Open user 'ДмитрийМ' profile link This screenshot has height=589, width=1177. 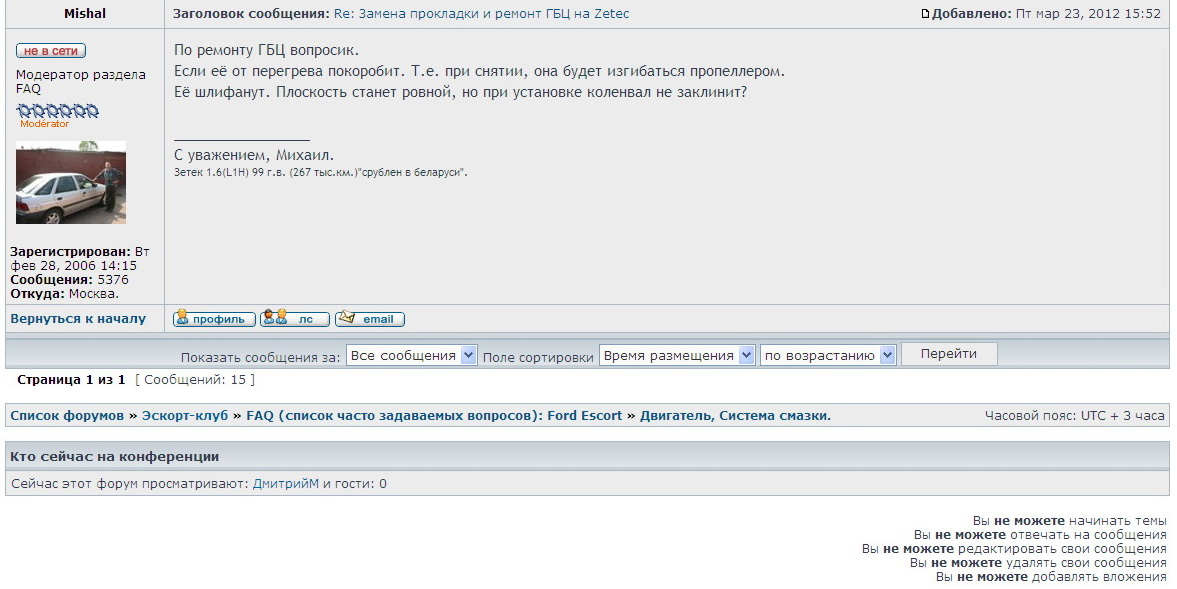[x=286, y=484]
